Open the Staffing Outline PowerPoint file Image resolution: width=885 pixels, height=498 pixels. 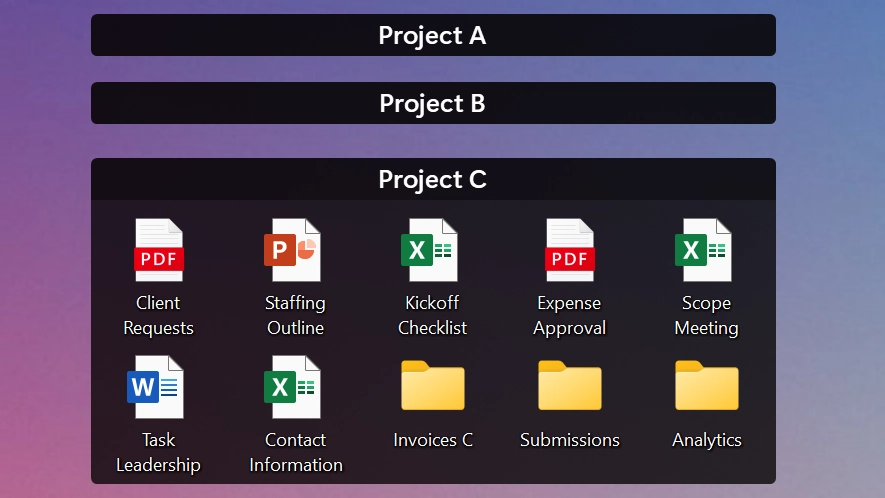point(292,250)
